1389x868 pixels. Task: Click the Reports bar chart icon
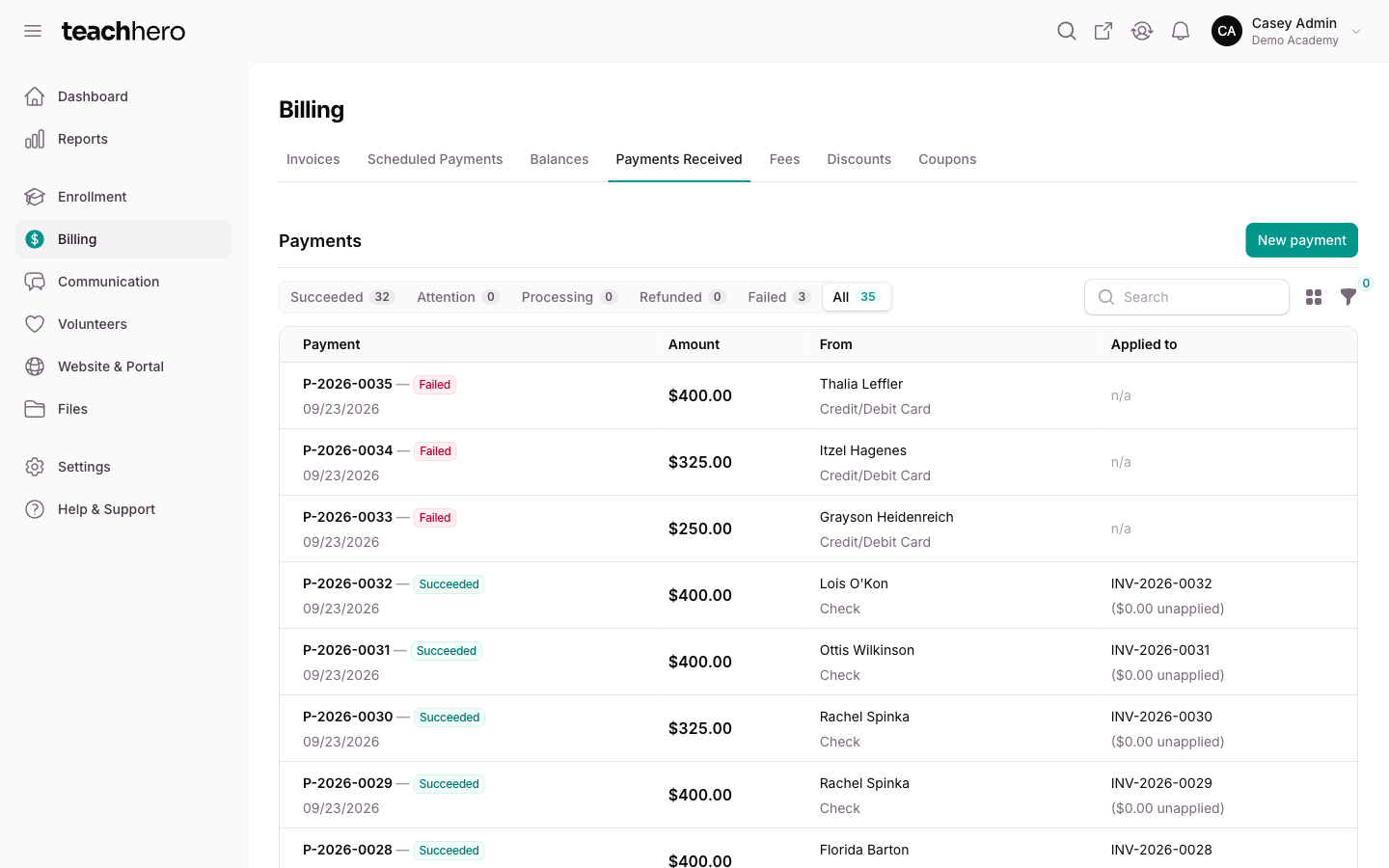click(35, 139)
